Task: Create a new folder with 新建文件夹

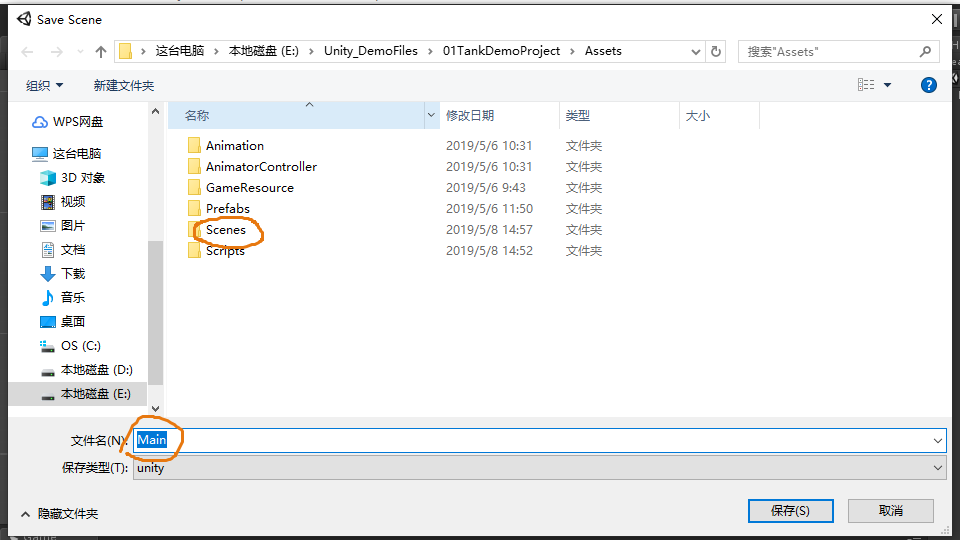Action: (x=124, y=86)
